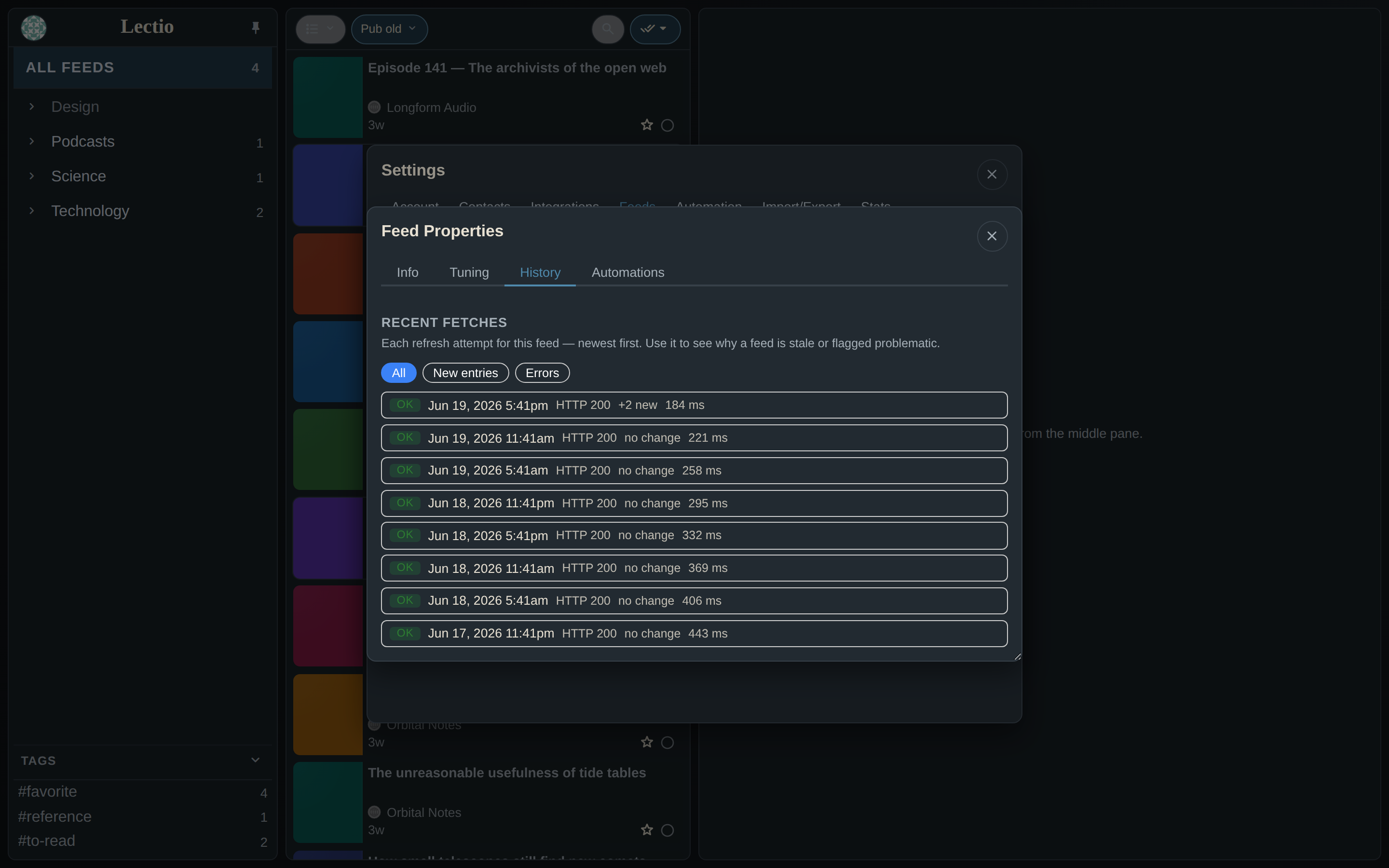1389x868 pixels.
Task: Click the Lectio logo icon
Action: coord(33,27)
